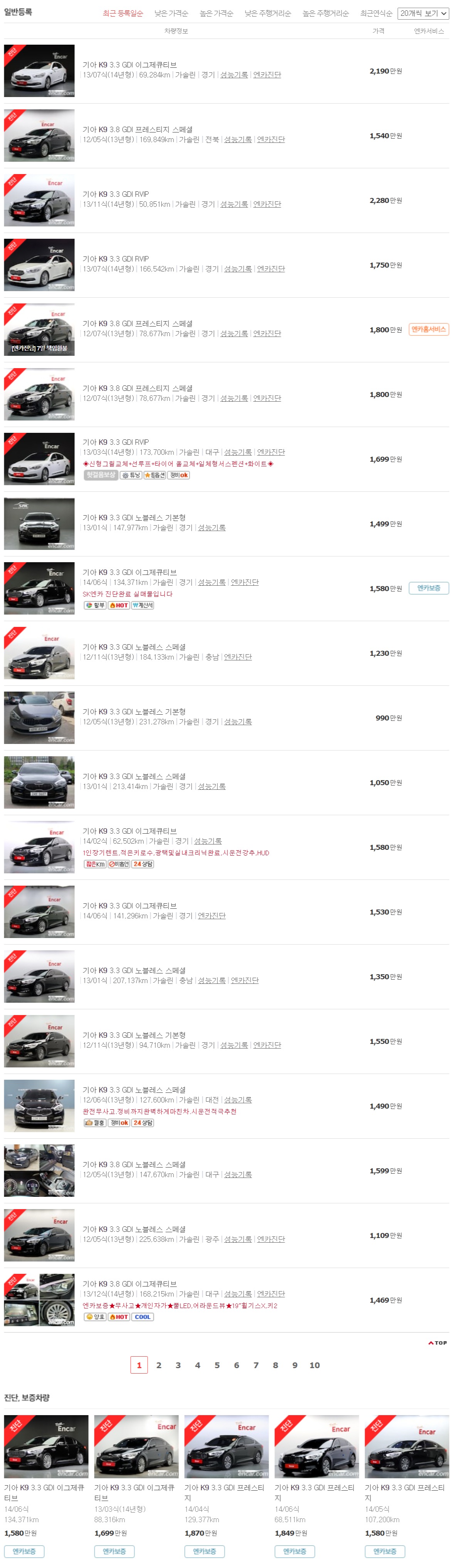Select the 최근연식순 sort option

376,13
